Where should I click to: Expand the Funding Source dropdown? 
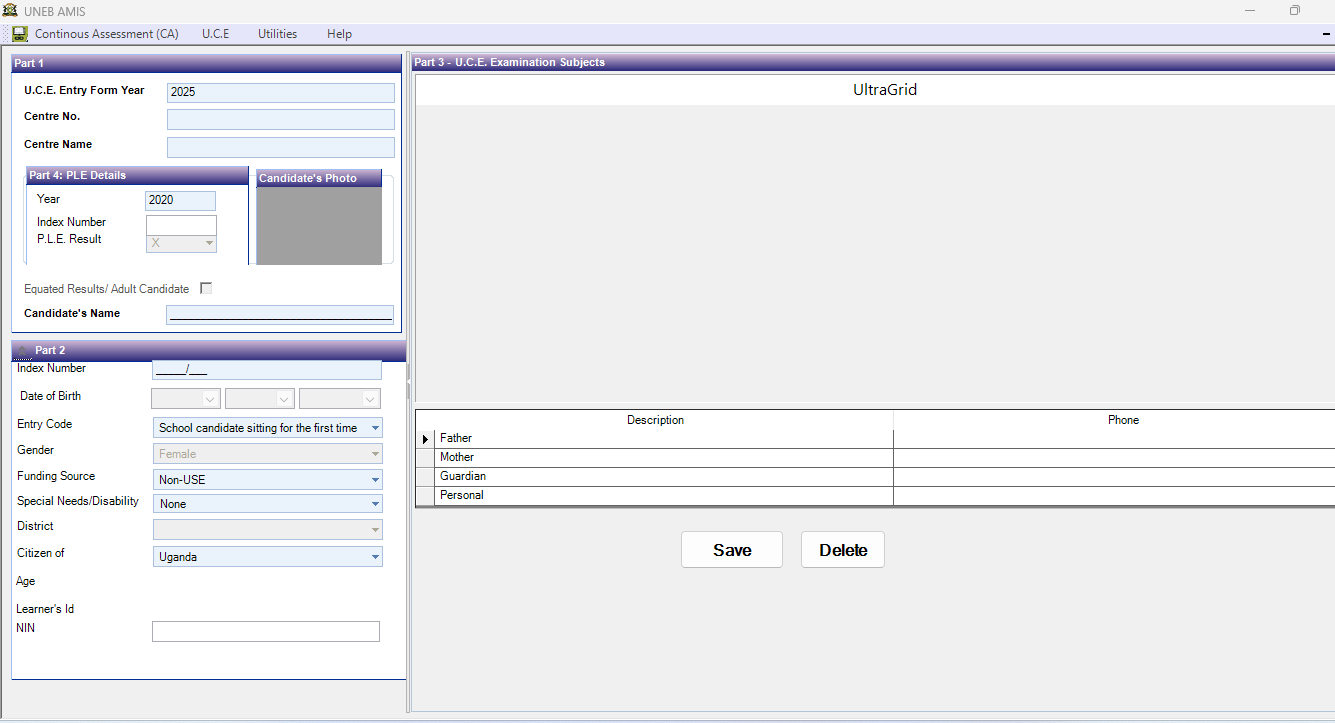(375, 480)
